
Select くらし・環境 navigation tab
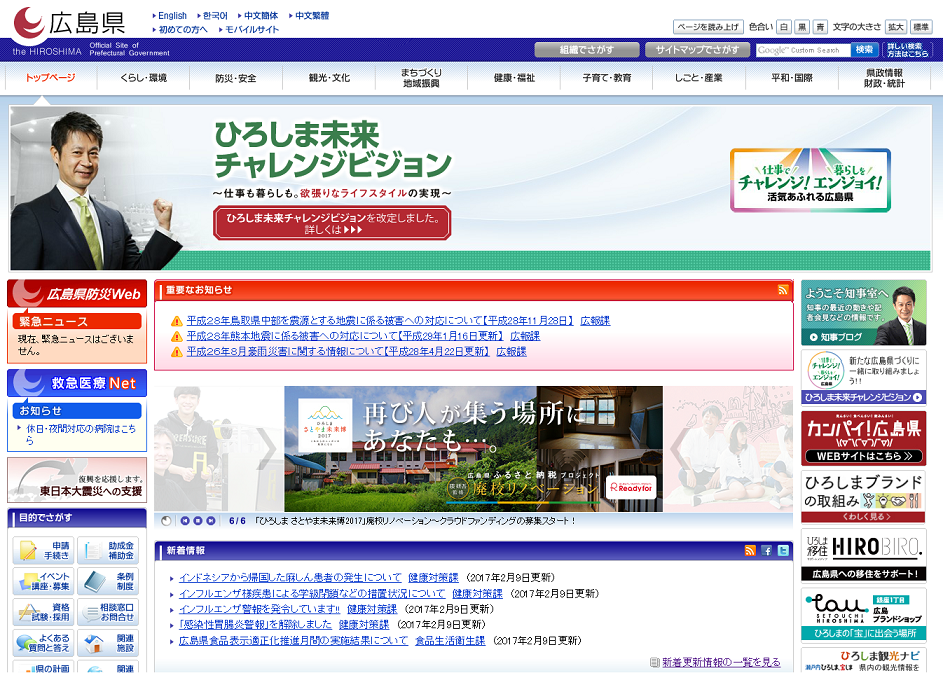tap(143, 78)
